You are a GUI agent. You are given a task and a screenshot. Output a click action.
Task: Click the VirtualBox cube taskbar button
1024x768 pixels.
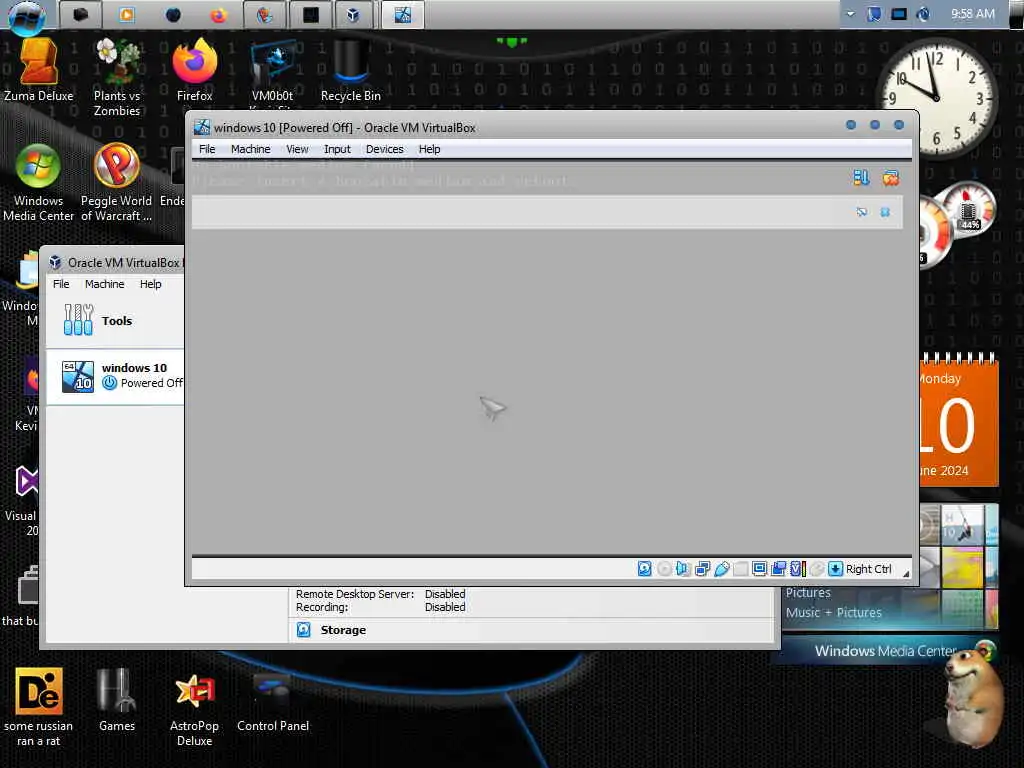(353, 15)
